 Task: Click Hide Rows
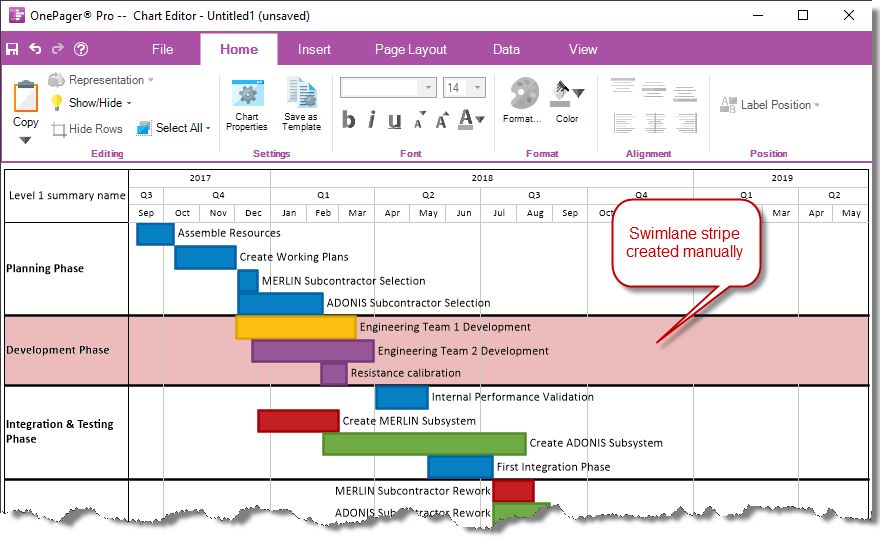click(x=87, y=129)
